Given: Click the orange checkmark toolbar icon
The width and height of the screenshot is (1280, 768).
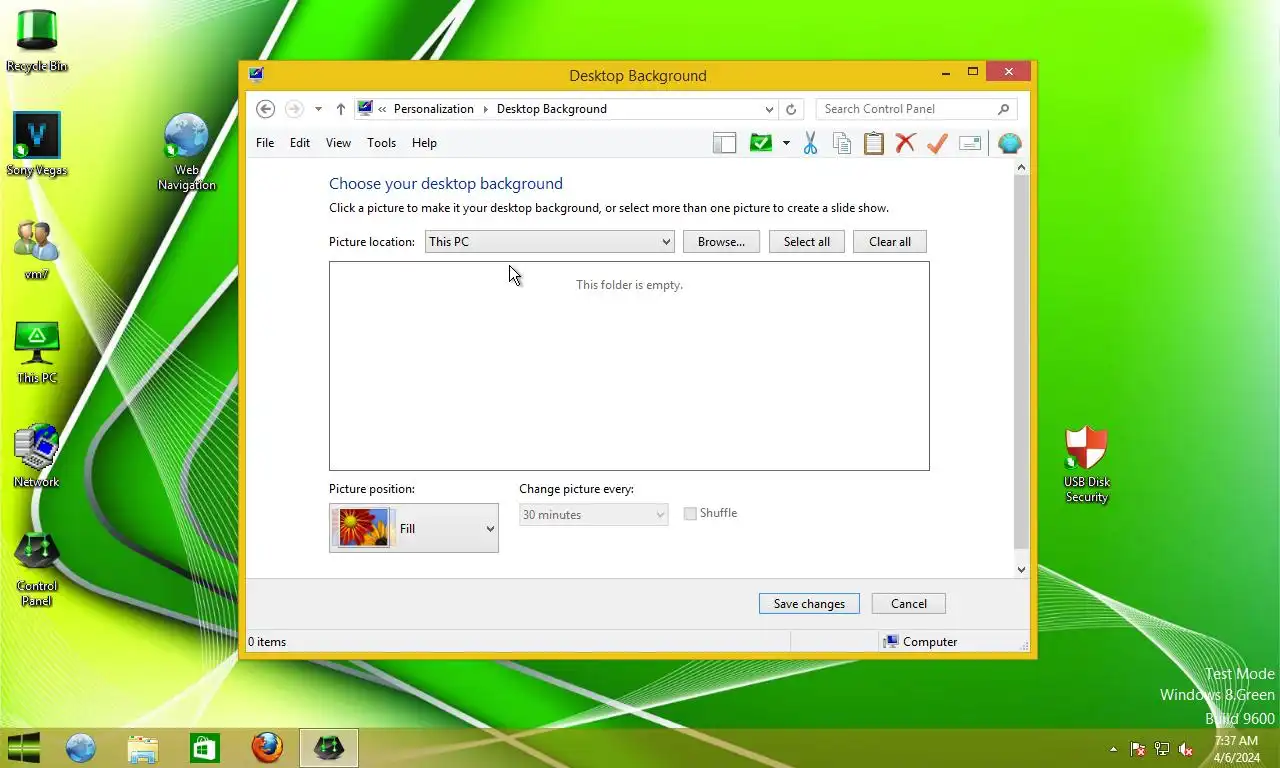Looking at the screenshot, I should [937, 143].
